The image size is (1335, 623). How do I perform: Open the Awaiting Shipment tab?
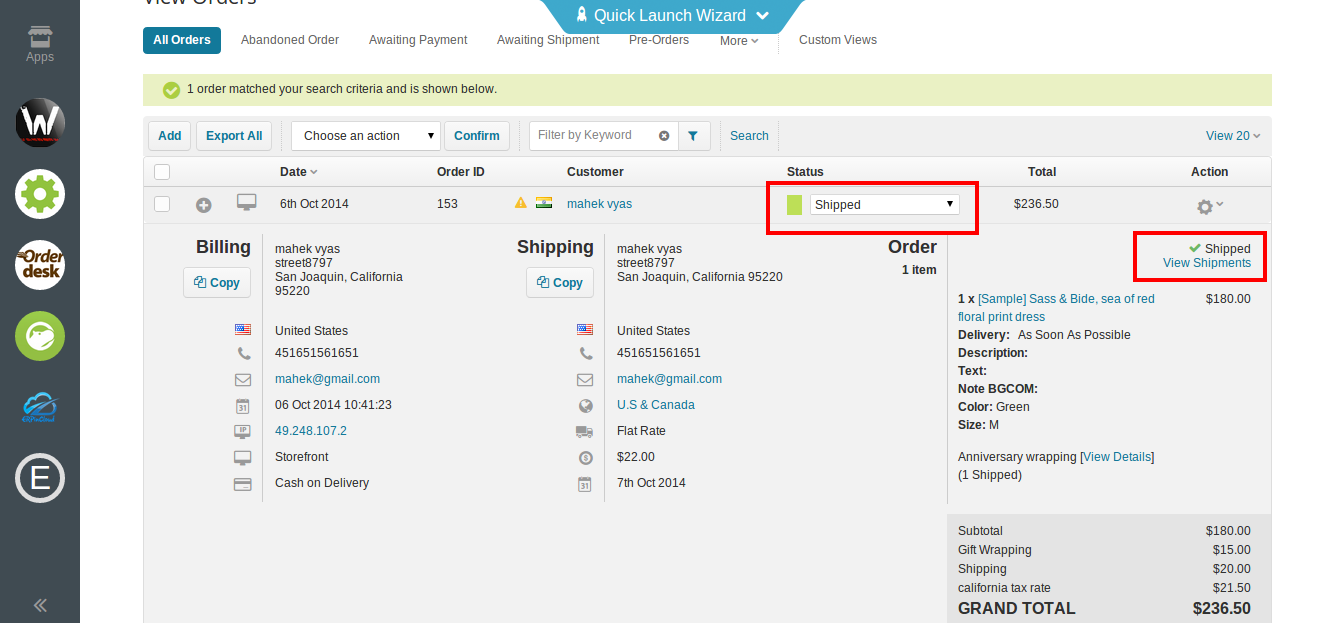point(548,40)
